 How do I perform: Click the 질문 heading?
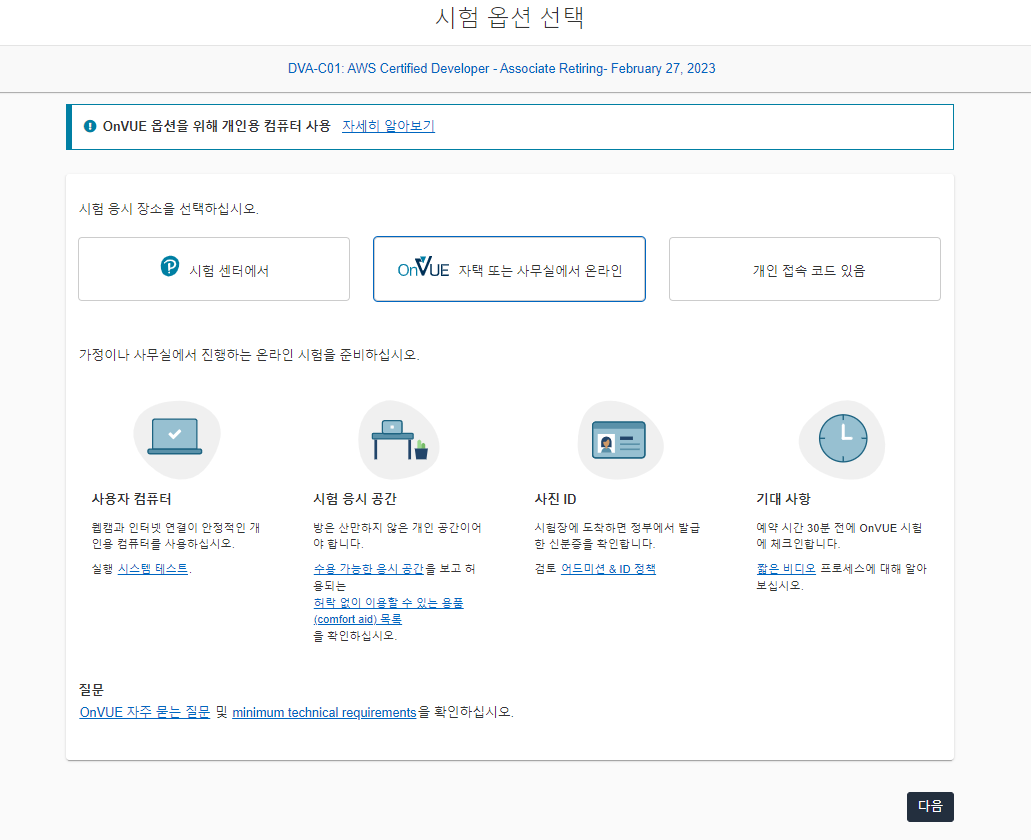pos(91,689)
